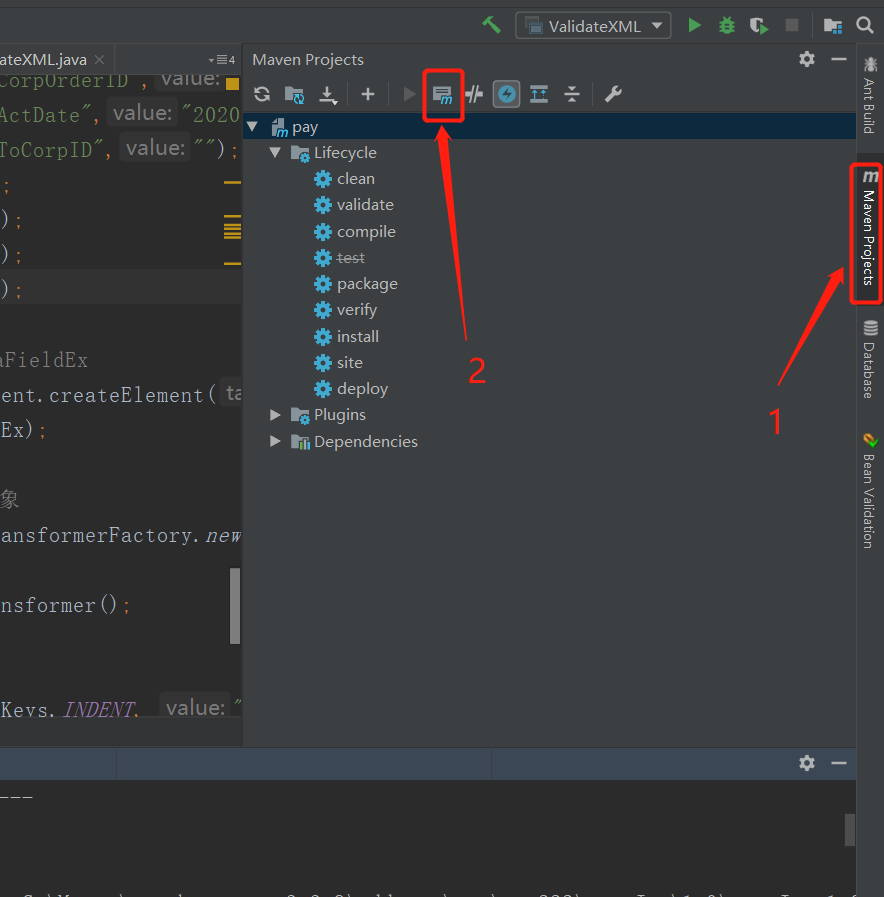Toggle Offline Mode in Maven toolbar
Image resolution: width=884 pixels, height=897 pixels.
(x=474, y=94)
